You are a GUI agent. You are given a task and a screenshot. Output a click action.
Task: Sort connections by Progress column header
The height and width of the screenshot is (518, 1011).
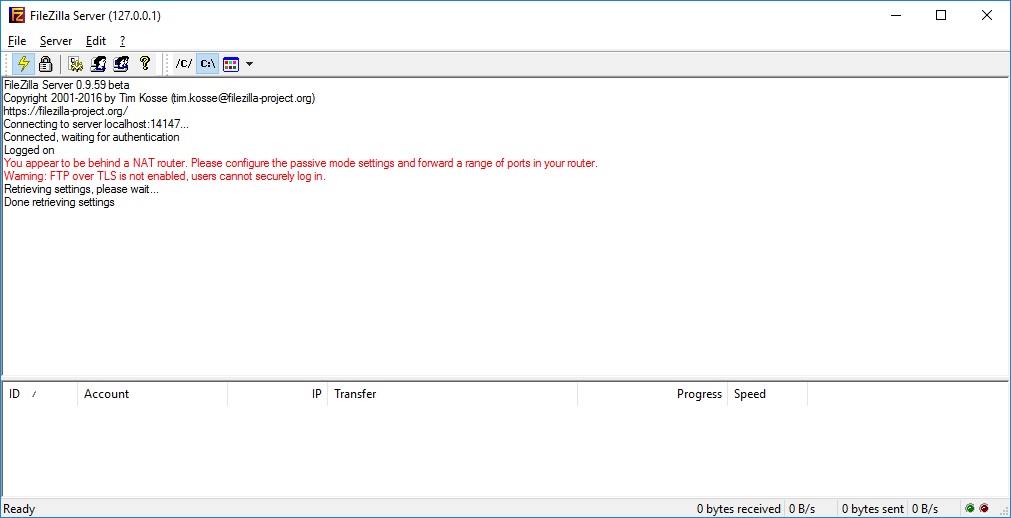[x=653, y=393]
